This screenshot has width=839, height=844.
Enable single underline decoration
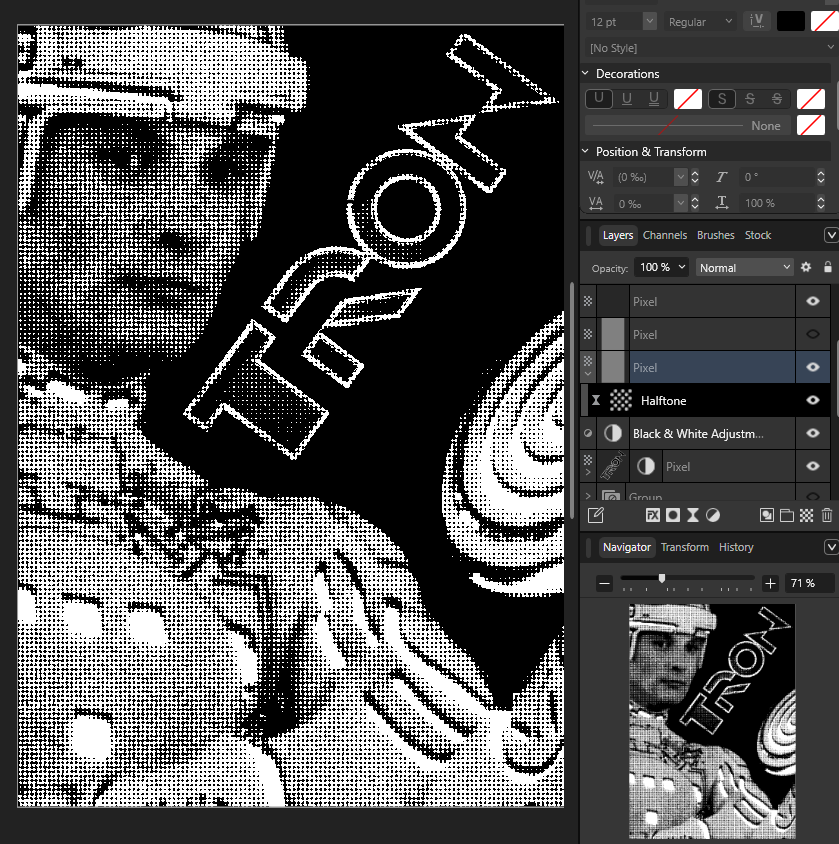(x=626, y=99)
